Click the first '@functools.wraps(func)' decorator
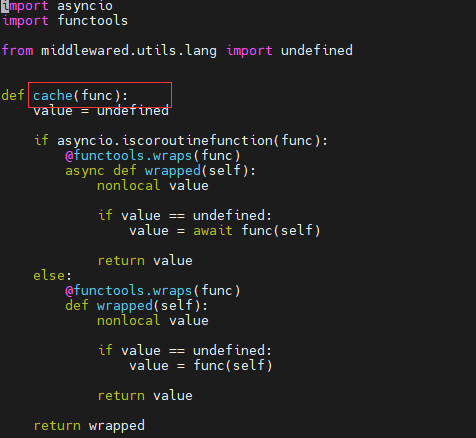Viewport: 476px width, 438px height. pyautogui.click(x=153, y=156)
